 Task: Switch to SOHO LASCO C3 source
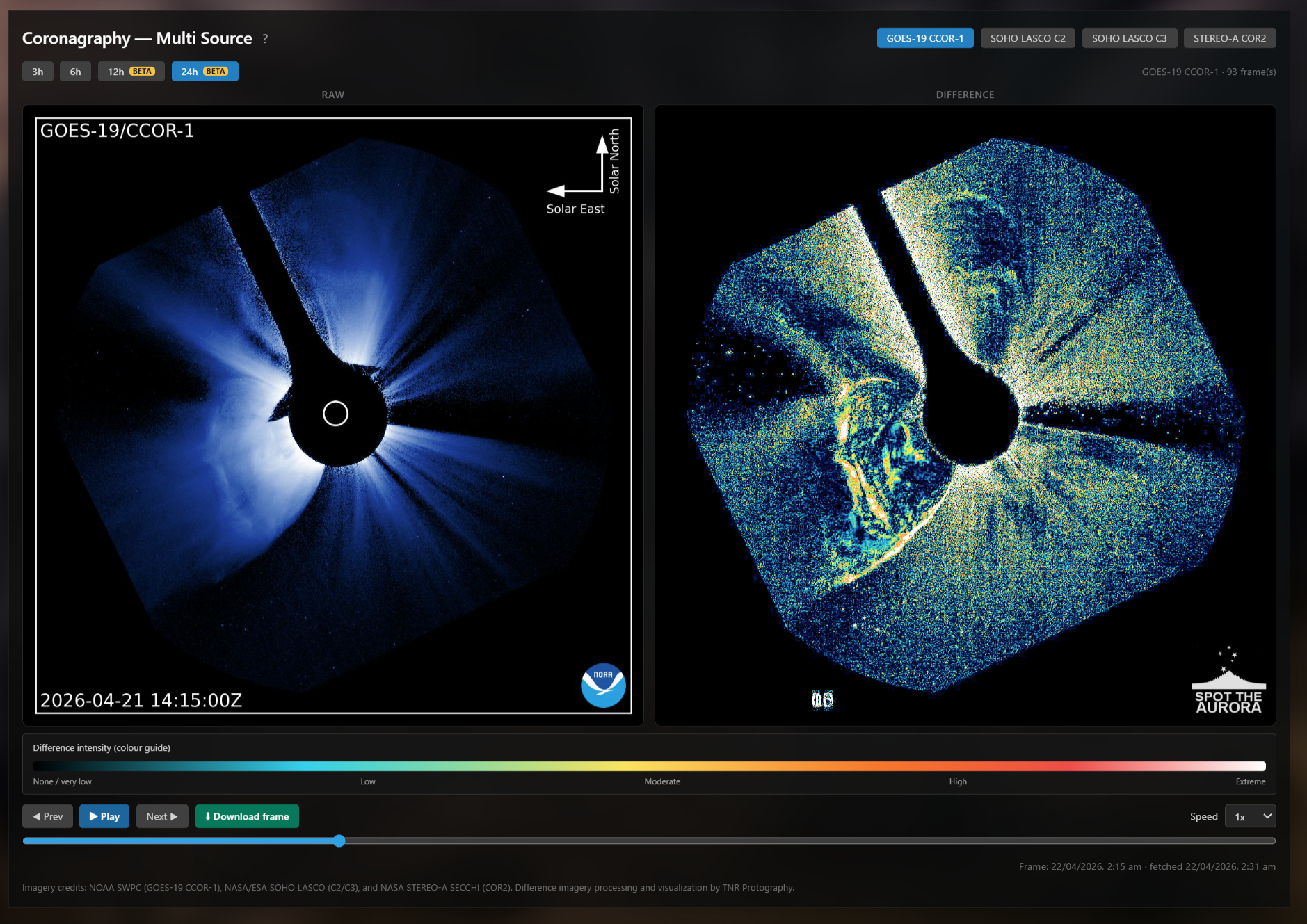1129,38
